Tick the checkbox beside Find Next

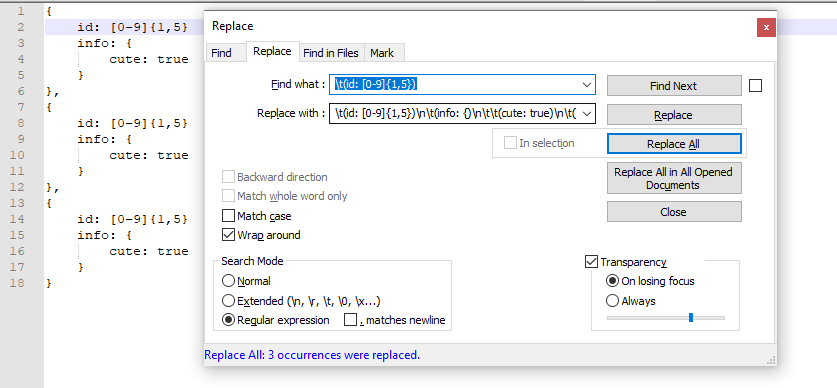click(x=755, y=85)
